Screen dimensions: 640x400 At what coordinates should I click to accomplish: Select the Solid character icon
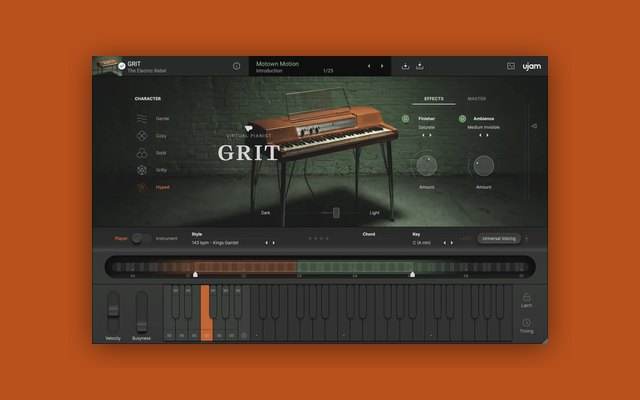coord(142,153)
